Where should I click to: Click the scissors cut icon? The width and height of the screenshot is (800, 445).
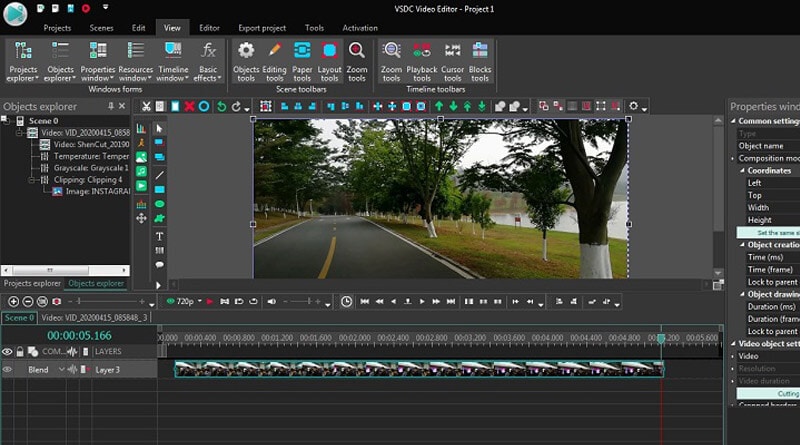coord(146,106)
